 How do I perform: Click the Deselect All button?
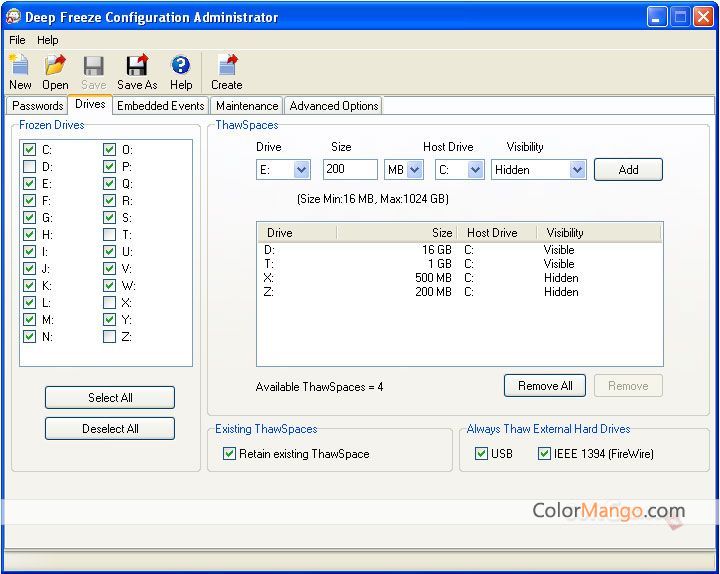click(110, 428)
